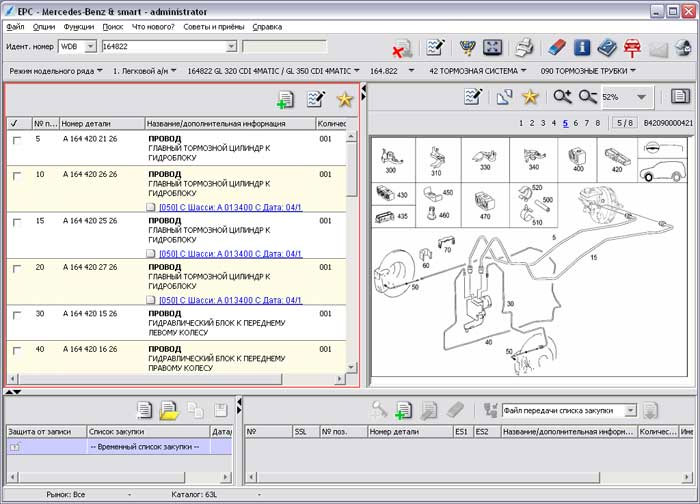Click the eraser icon in top toolbar
The image size is (700, 504).
[557, 47]
